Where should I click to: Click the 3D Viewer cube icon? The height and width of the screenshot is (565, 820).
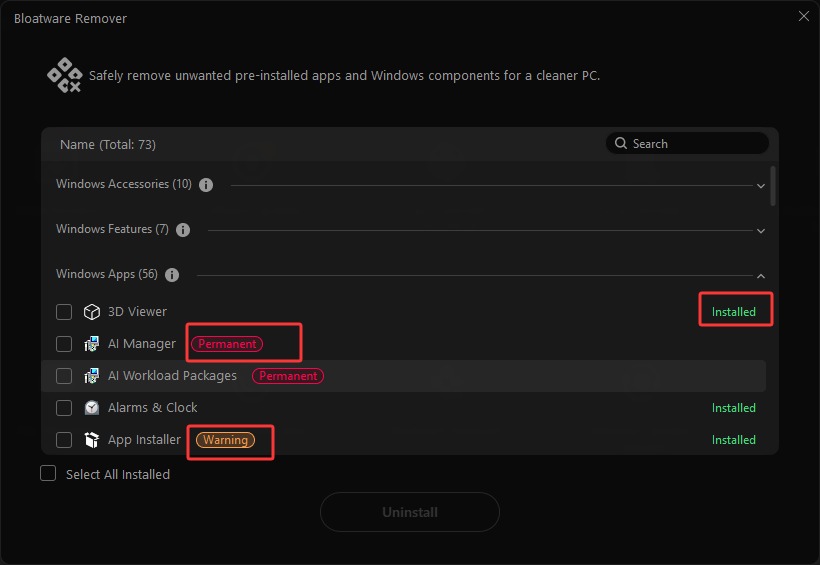92,312
